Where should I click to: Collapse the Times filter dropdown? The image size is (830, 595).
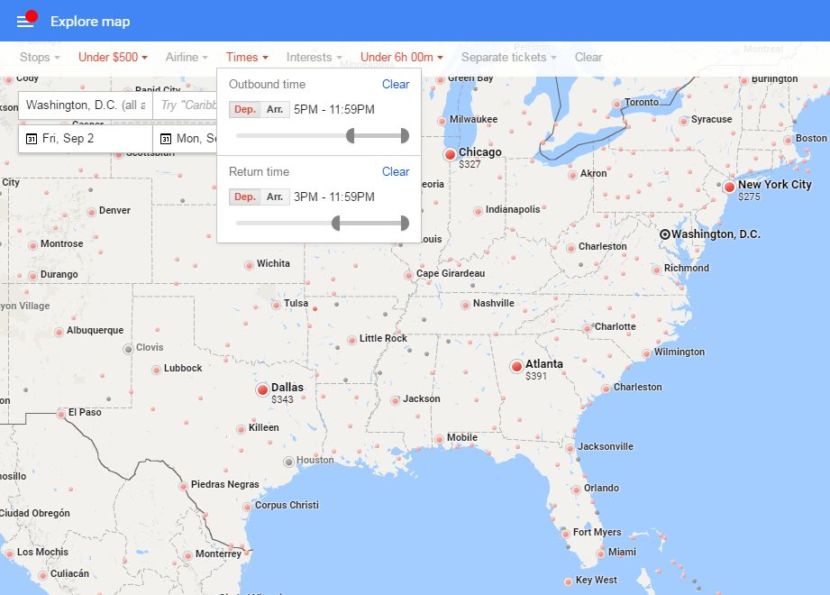(247, 57)
